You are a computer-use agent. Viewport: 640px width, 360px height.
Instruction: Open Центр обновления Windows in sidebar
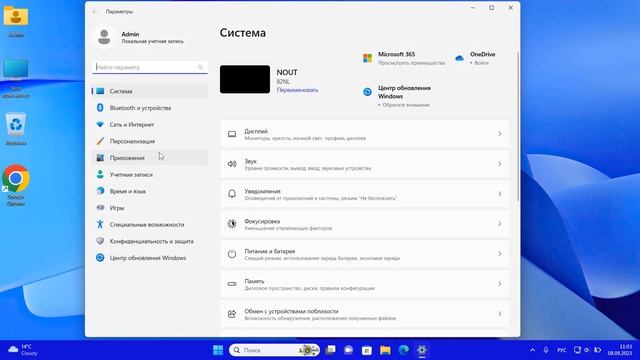tap(150, 258)
